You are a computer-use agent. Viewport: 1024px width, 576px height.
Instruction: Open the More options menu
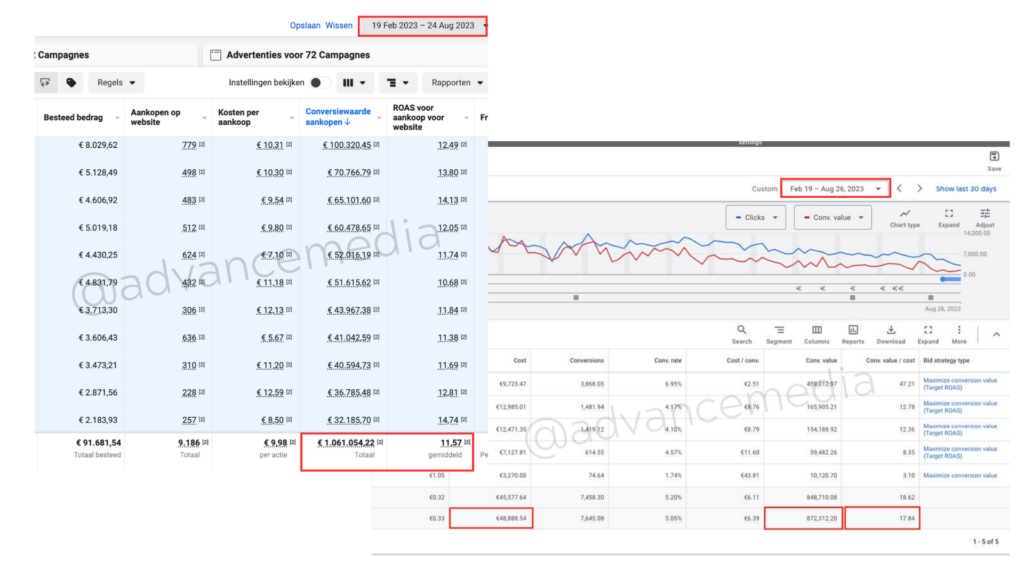[959, 333]
